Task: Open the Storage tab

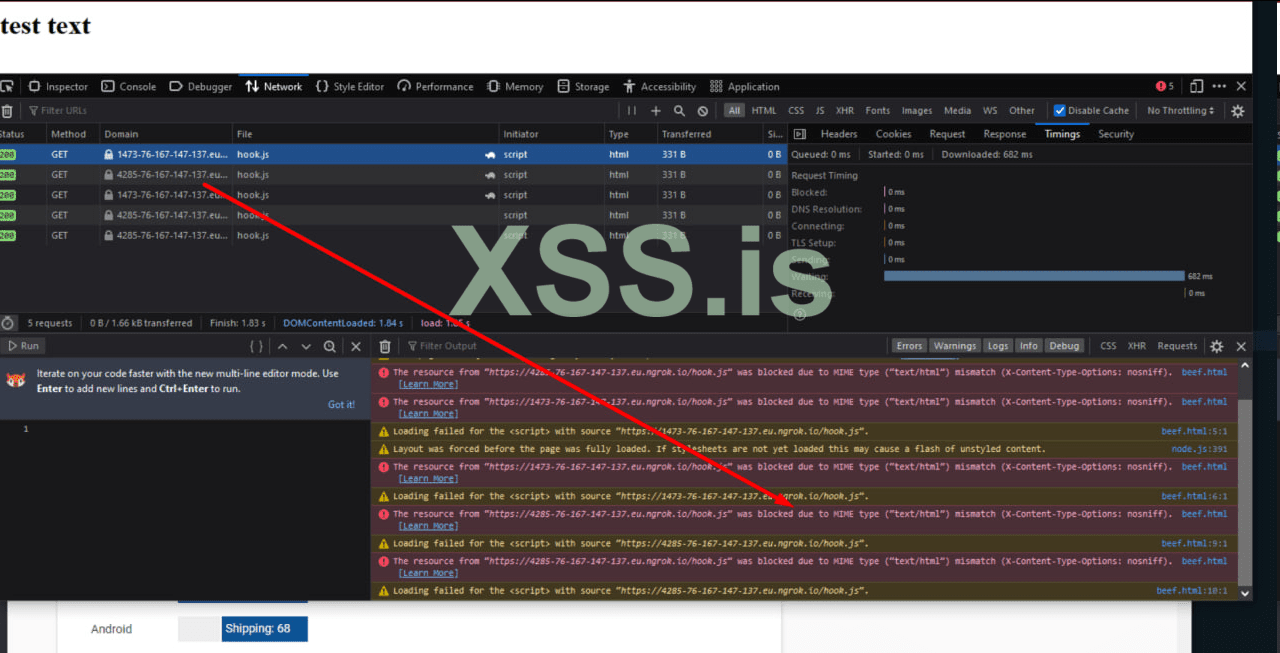Action: 583,87
